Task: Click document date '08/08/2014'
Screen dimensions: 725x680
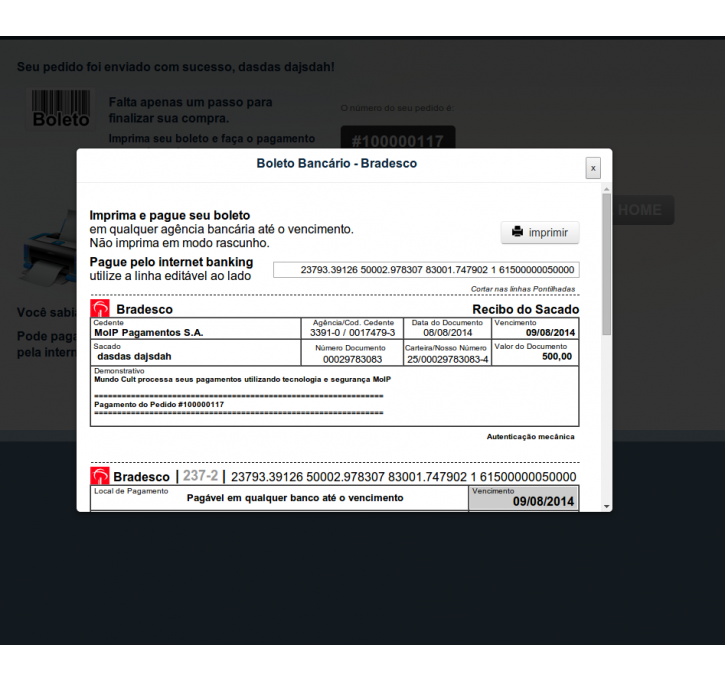Action: (x=448, y=332)
